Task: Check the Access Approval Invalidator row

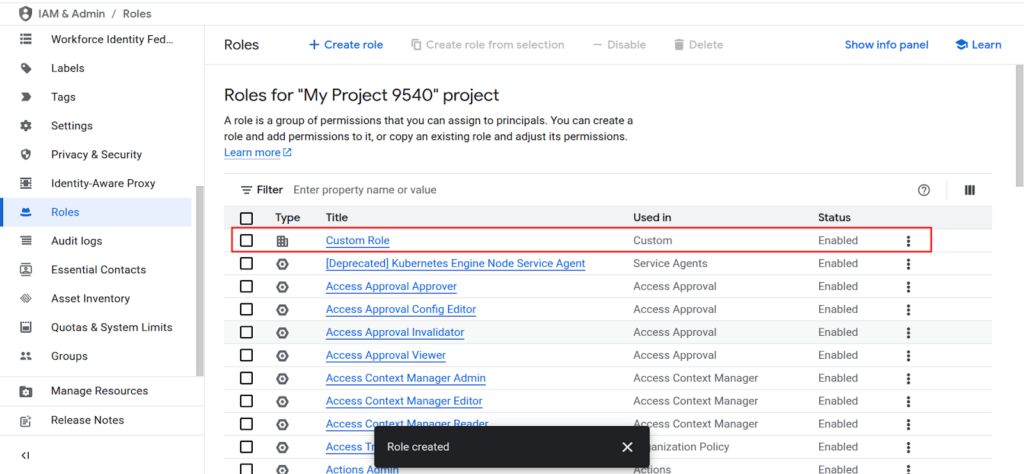Action: click(x=246, y=332)
